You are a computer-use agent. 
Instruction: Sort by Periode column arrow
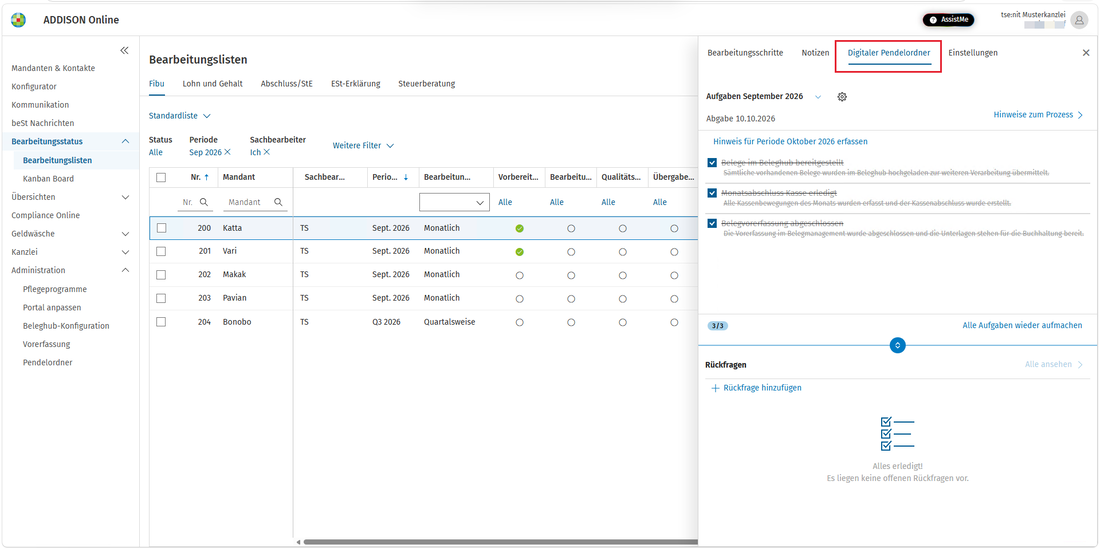tap(406, 178)
